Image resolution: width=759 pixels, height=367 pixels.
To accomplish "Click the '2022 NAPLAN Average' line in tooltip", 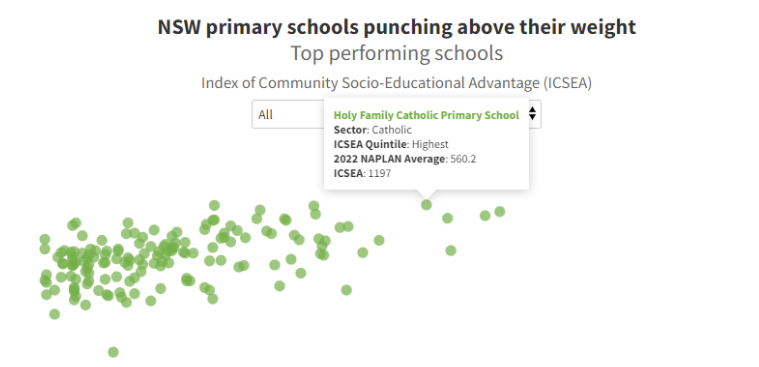I will (x=405, y=159).
